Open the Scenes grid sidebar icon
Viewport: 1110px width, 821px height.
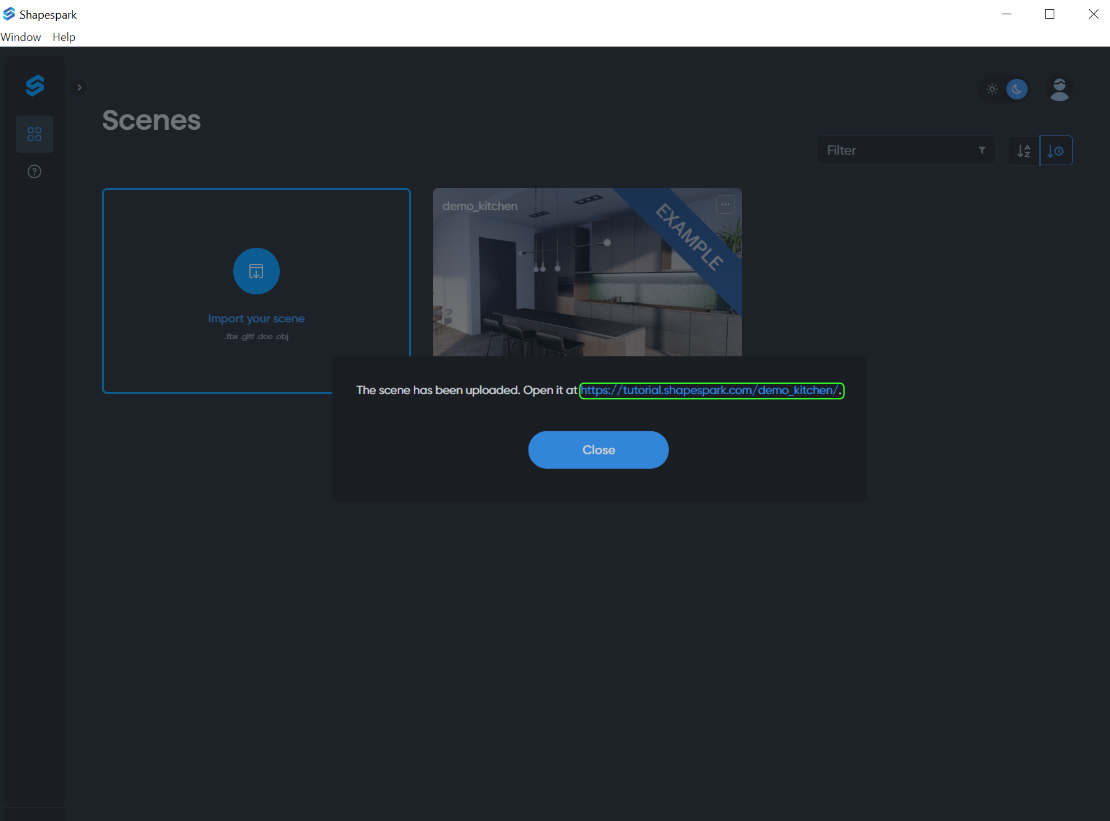click(x=34, y=134)
